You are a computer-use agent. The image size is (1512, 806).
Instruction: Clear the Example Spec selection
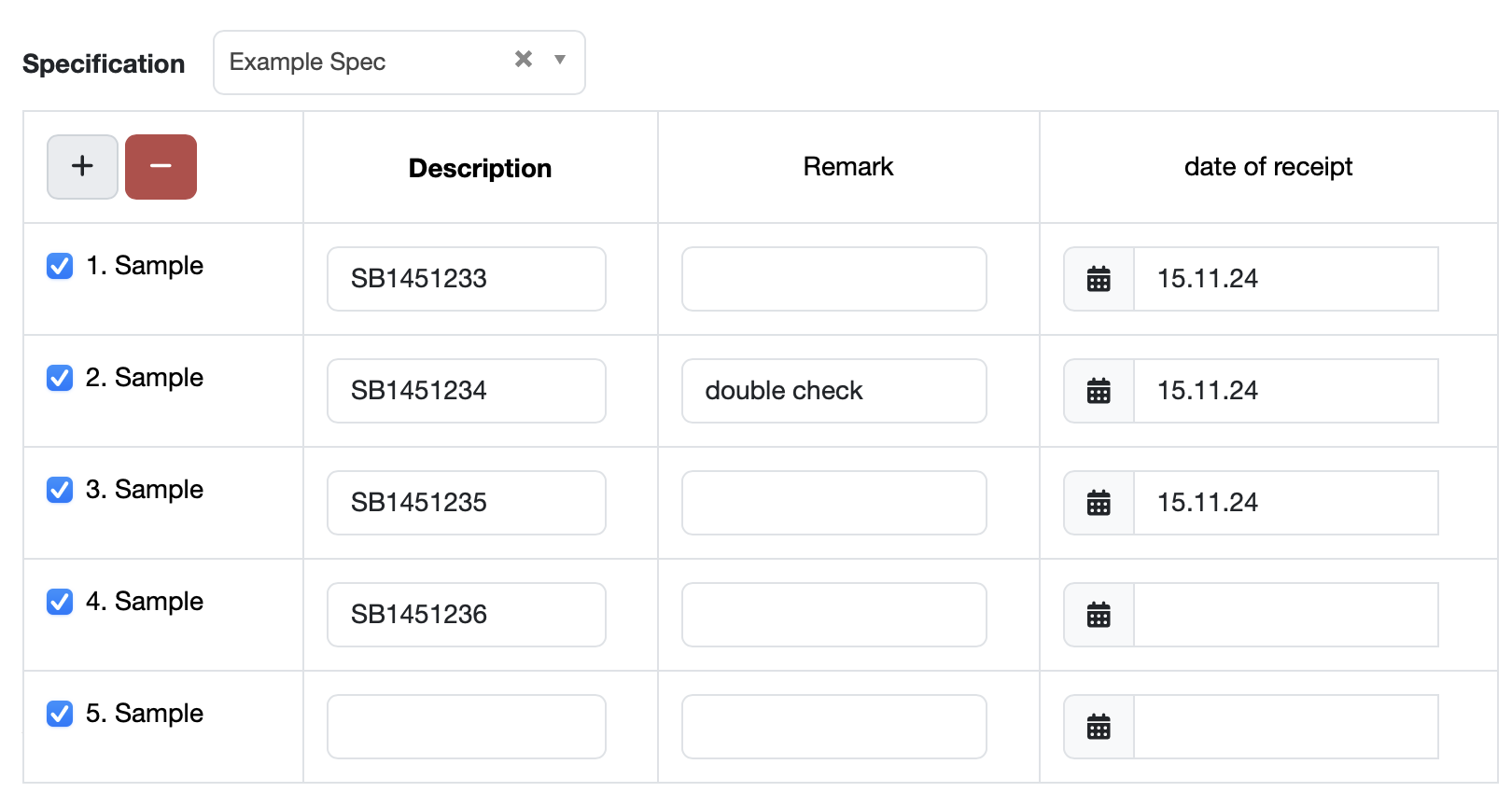[x=524, y=60]
